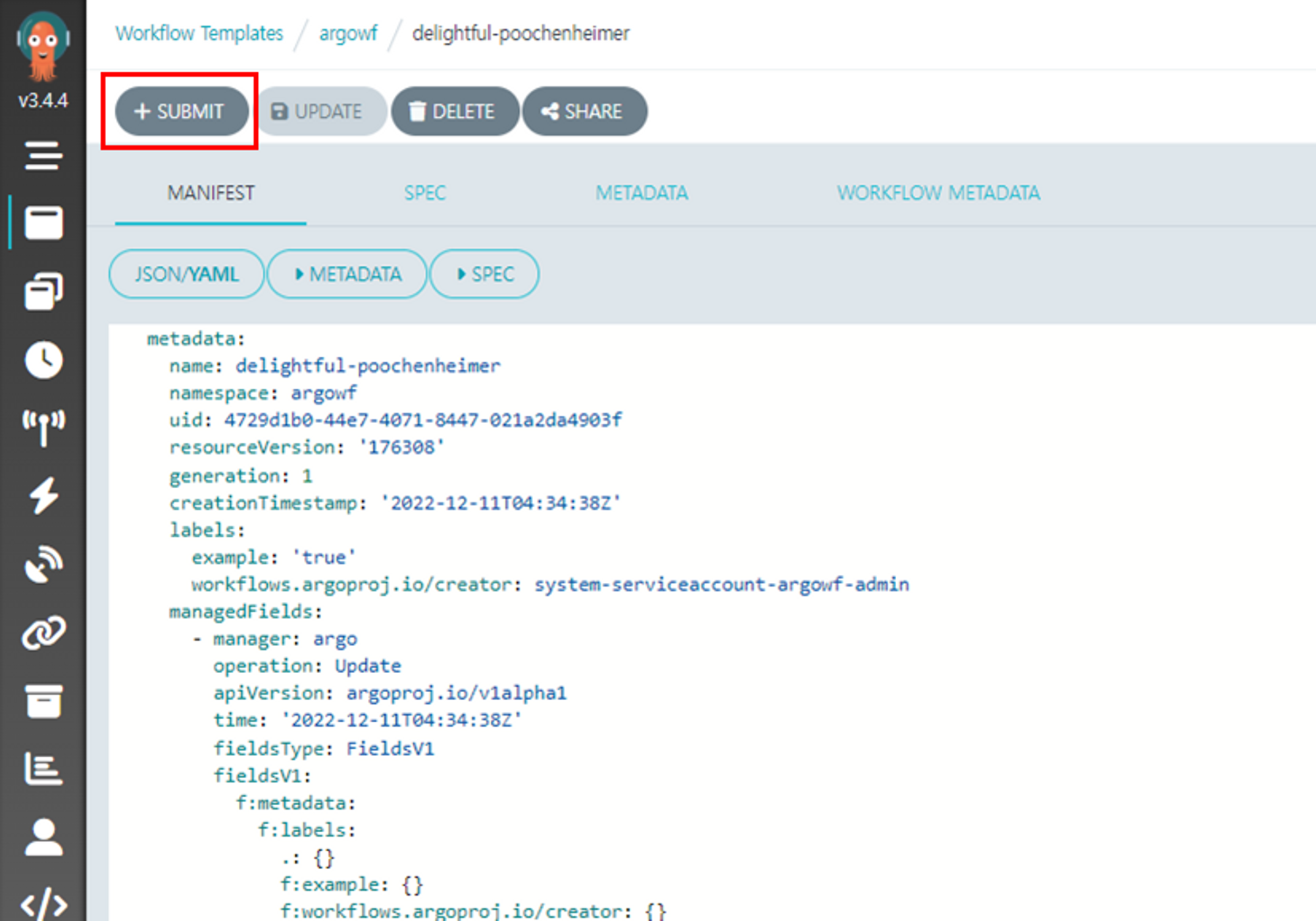The width and height of the screenshot is (1316, 921).
Task: Click the DELETE template button
Action: 454,111
